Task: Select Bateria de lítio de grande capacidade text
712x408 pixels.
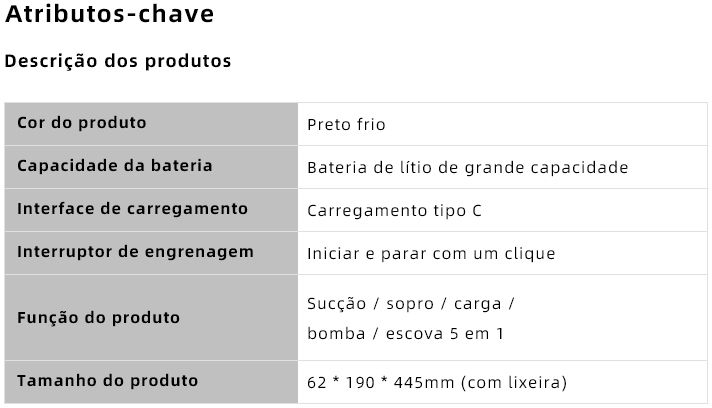Action: click(468, 167)
